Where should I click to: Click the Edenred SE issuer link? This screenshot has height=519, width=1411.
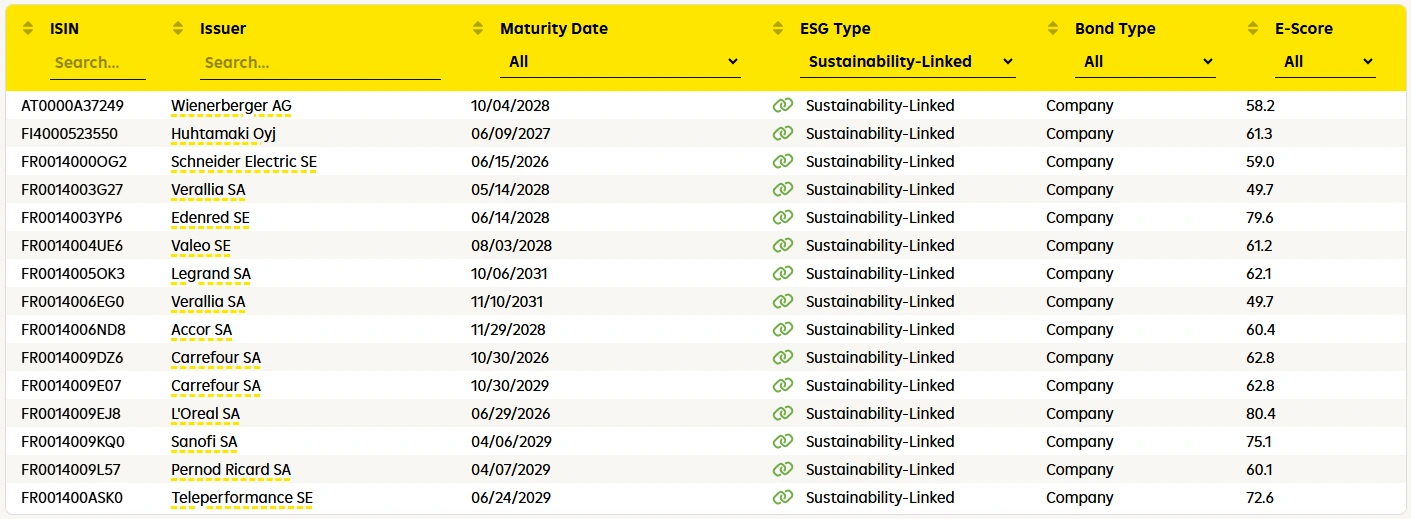pyautogui.click(x=210, y=218)
